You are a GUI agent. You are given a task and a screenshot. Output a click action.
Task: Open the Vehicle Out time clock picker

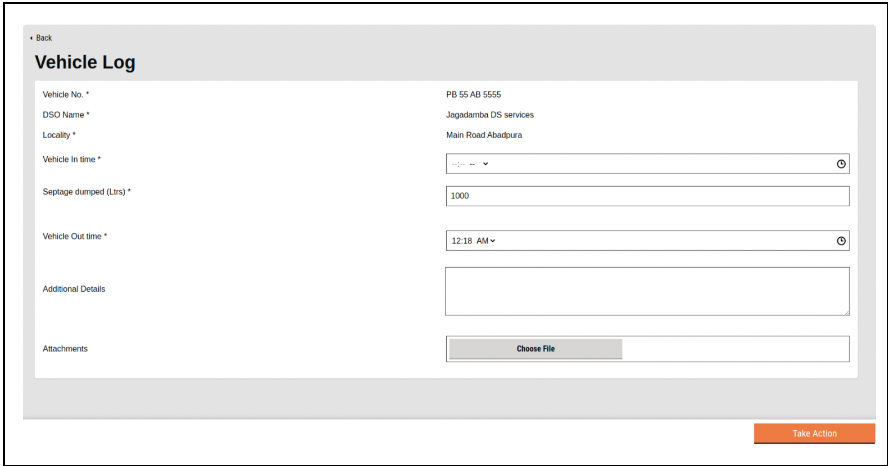(x=841, y=241)
